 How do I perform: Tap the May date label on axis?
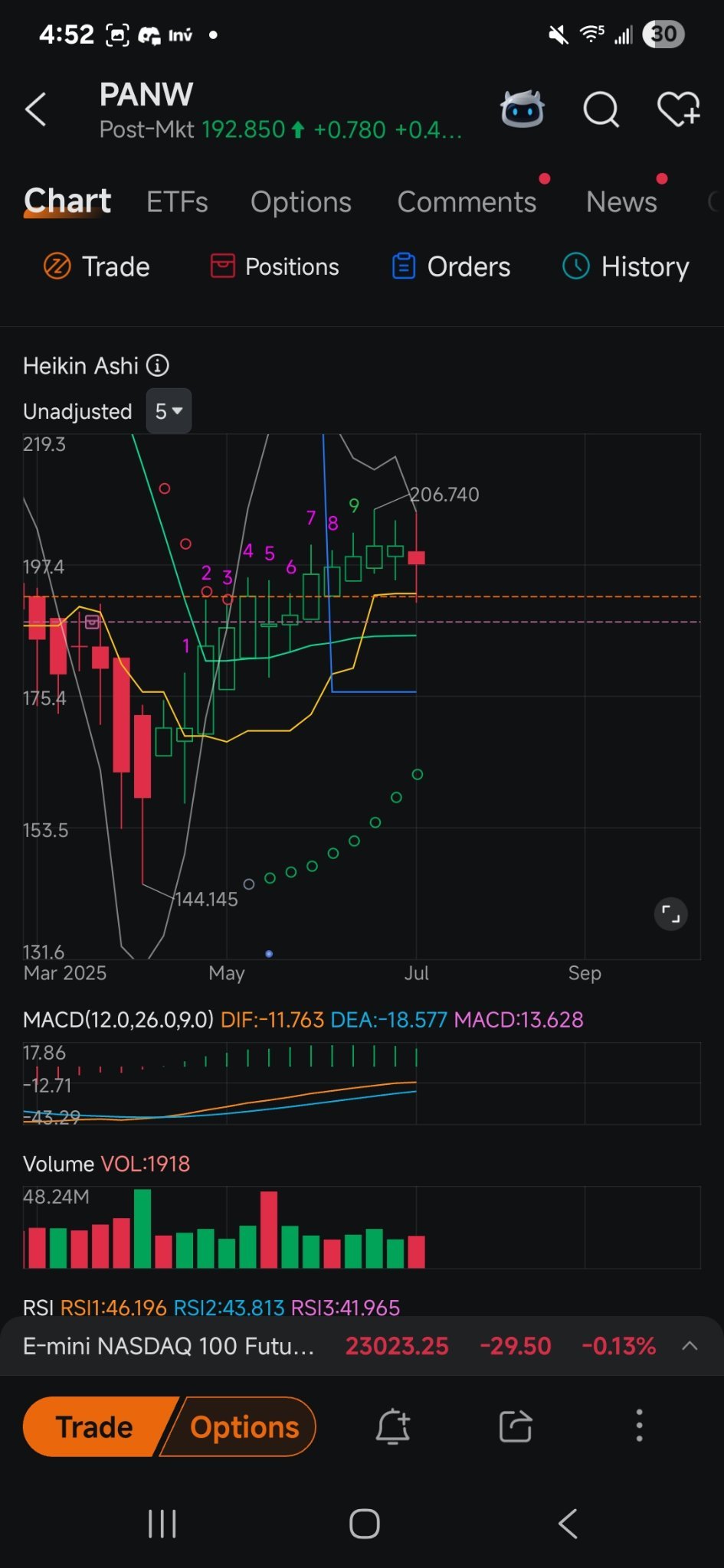[227, 973]
